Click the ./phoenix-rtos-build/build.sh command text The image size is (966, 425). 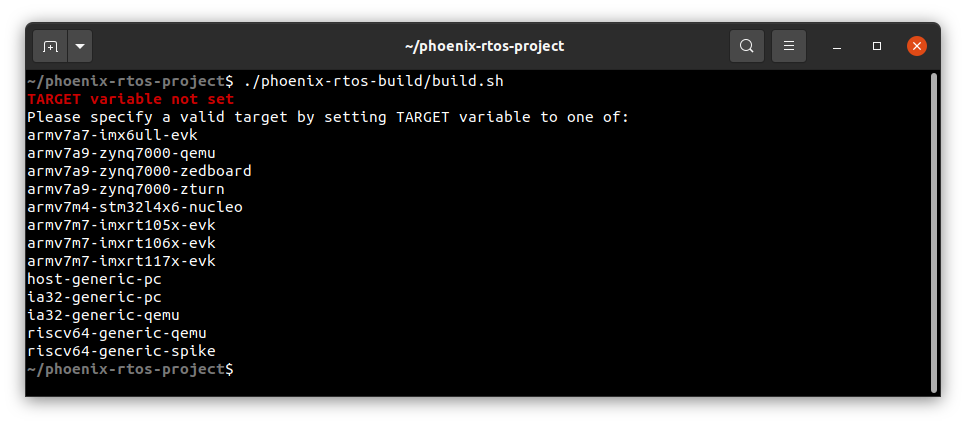[373, 81]
